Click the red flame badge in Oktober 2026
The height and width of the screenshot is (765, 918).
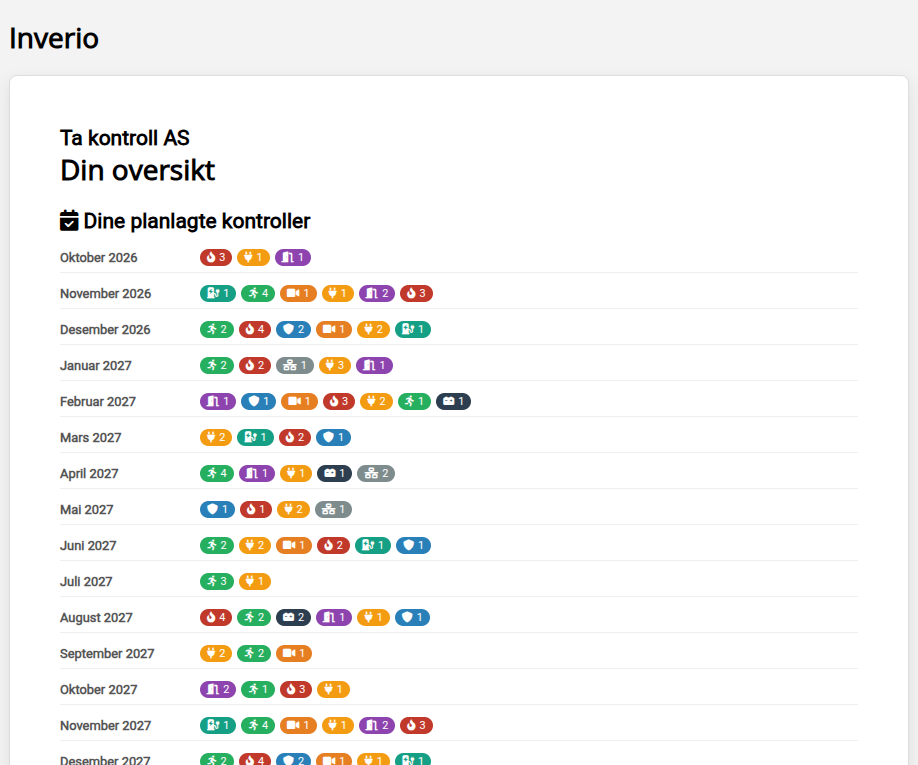coord(216,258)
